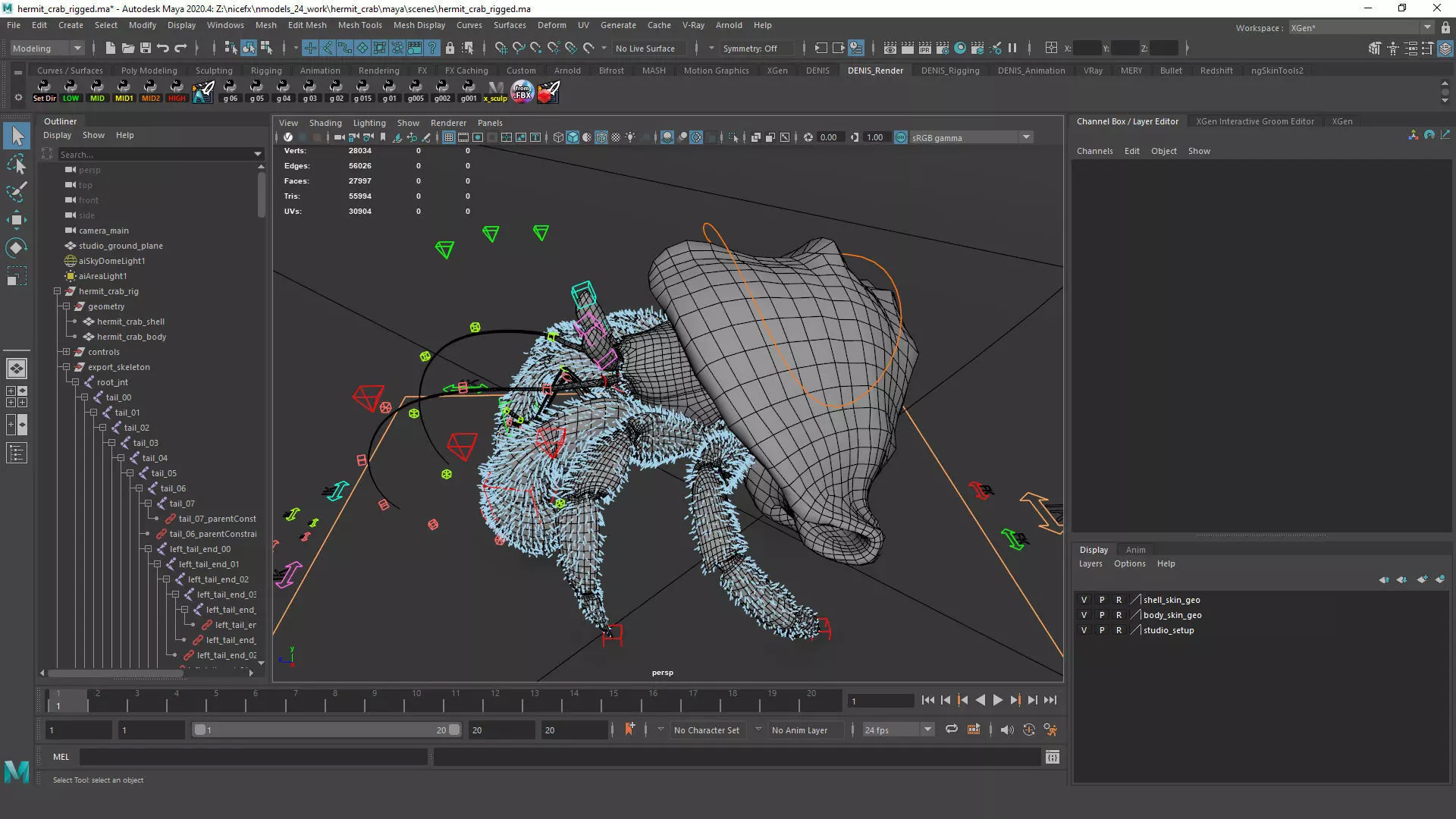Viewport: 1456px width, 819px height.
Task: Toggle visibility V of body_skin_geo layer
Action: click(1084, 615)
